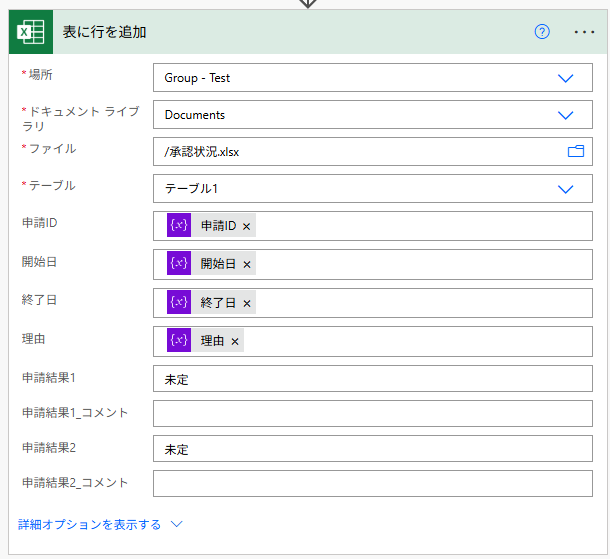This screenshot has width=610, height=559.
Task: Click the 申請結果2 field containing 未定
Action: coord(373,449)
